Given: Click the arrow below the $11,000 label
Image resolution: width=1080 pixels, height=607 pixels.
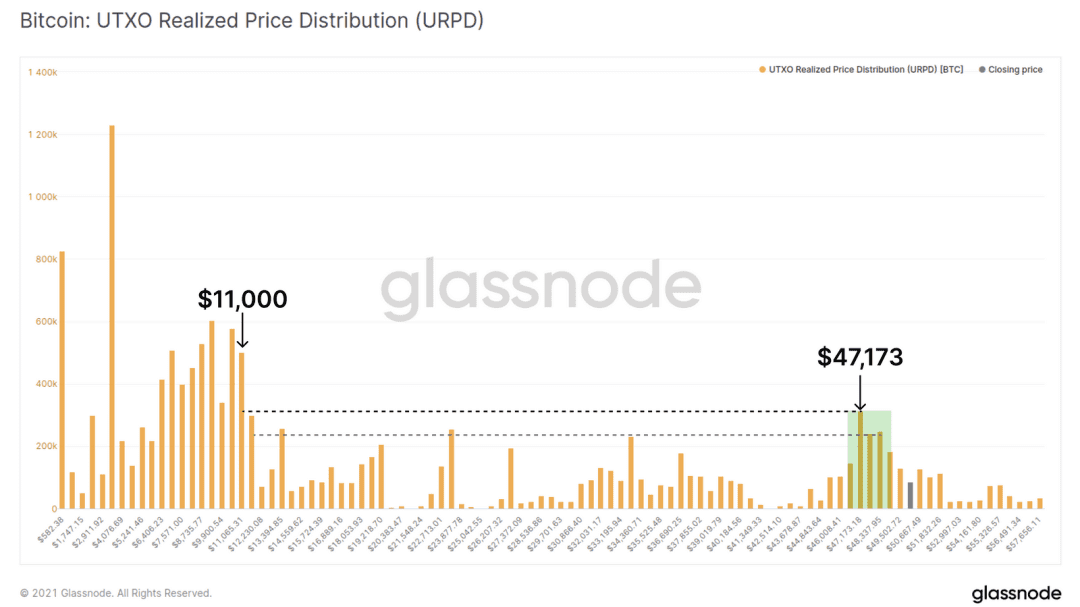Looking at the screenshot, I should 242,330.
